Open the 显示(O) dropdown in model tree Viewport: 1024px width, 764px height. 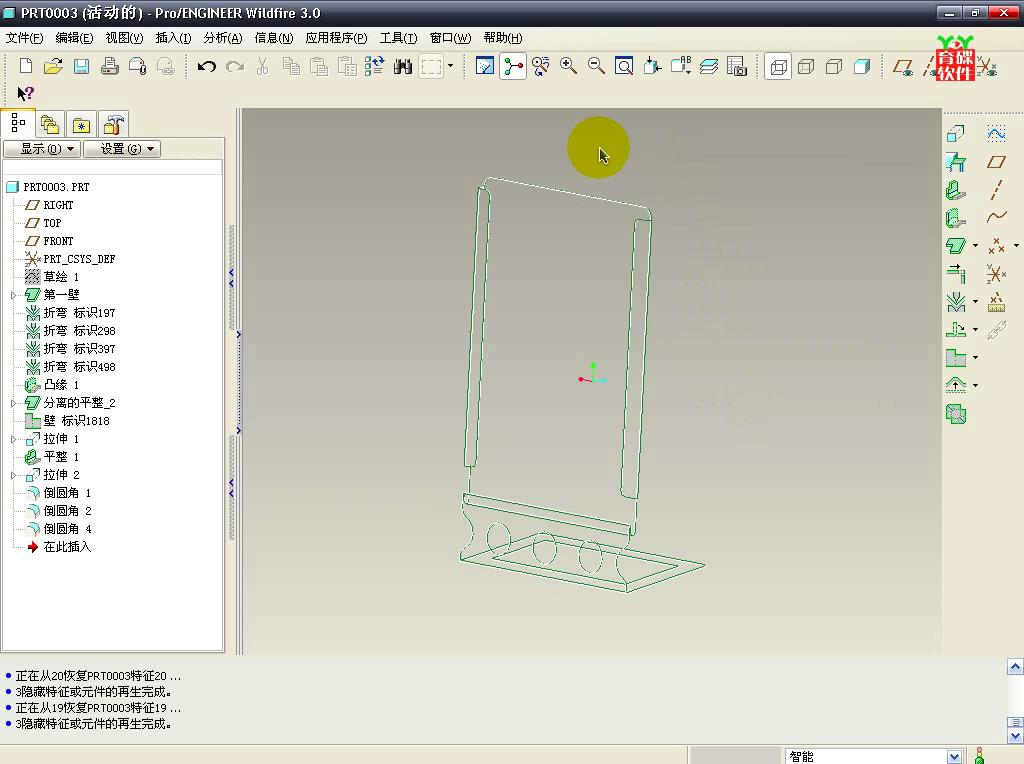[42, 149]
